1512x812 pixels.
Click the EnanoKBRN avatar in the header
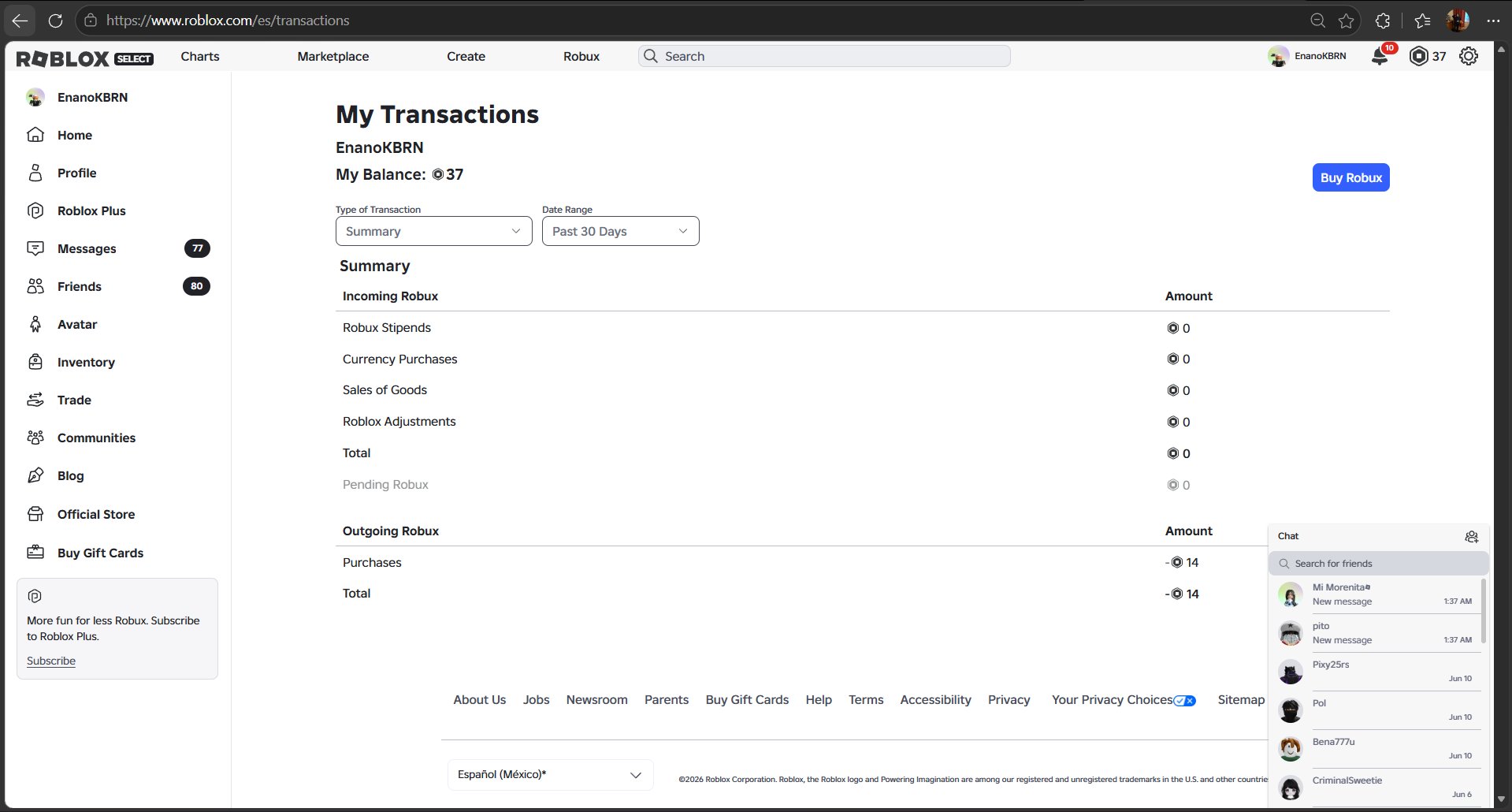click(x=1278, y=57)
